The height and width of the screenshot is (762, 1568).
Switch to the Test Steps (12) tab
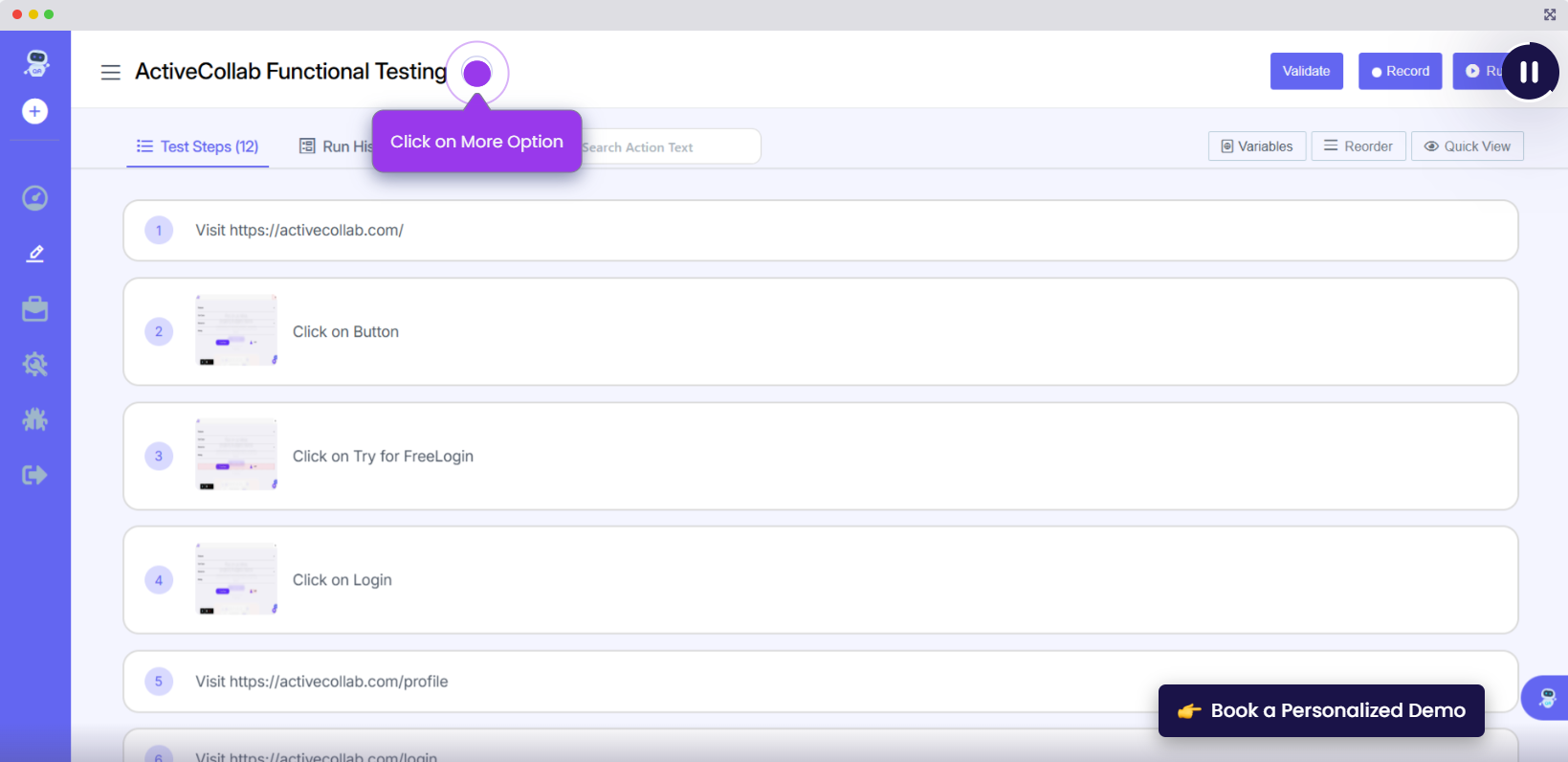(198, 146)
